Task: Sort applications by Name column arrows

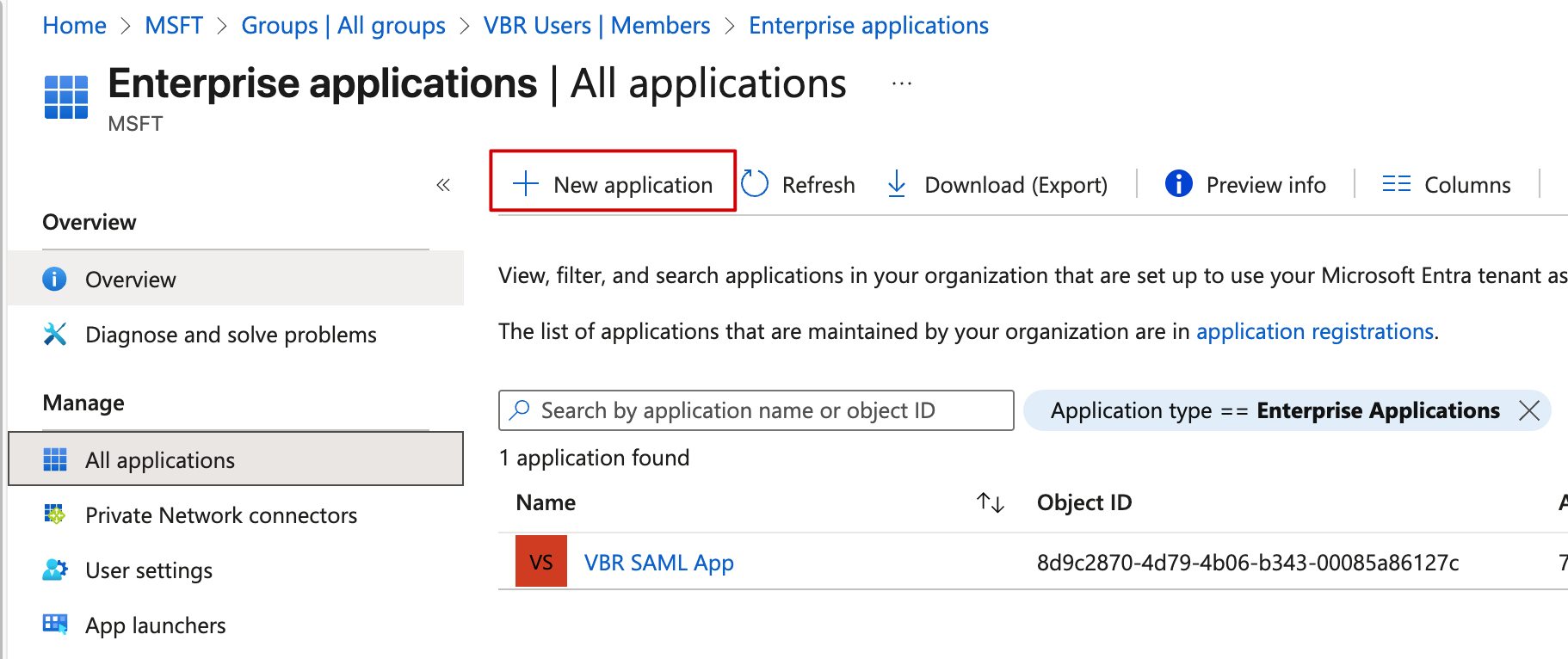Action: point(991,502)
